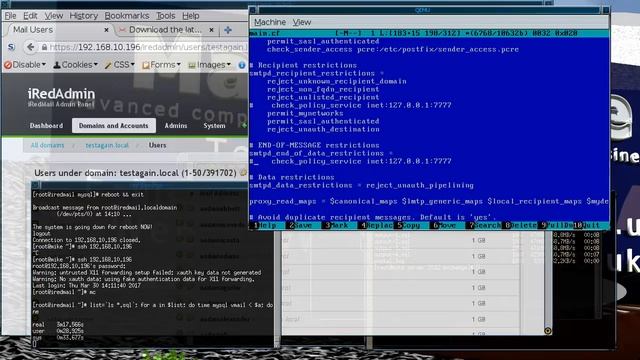
Task: Expand the Images developer toolbar dropdown
Action: [209, 64]
